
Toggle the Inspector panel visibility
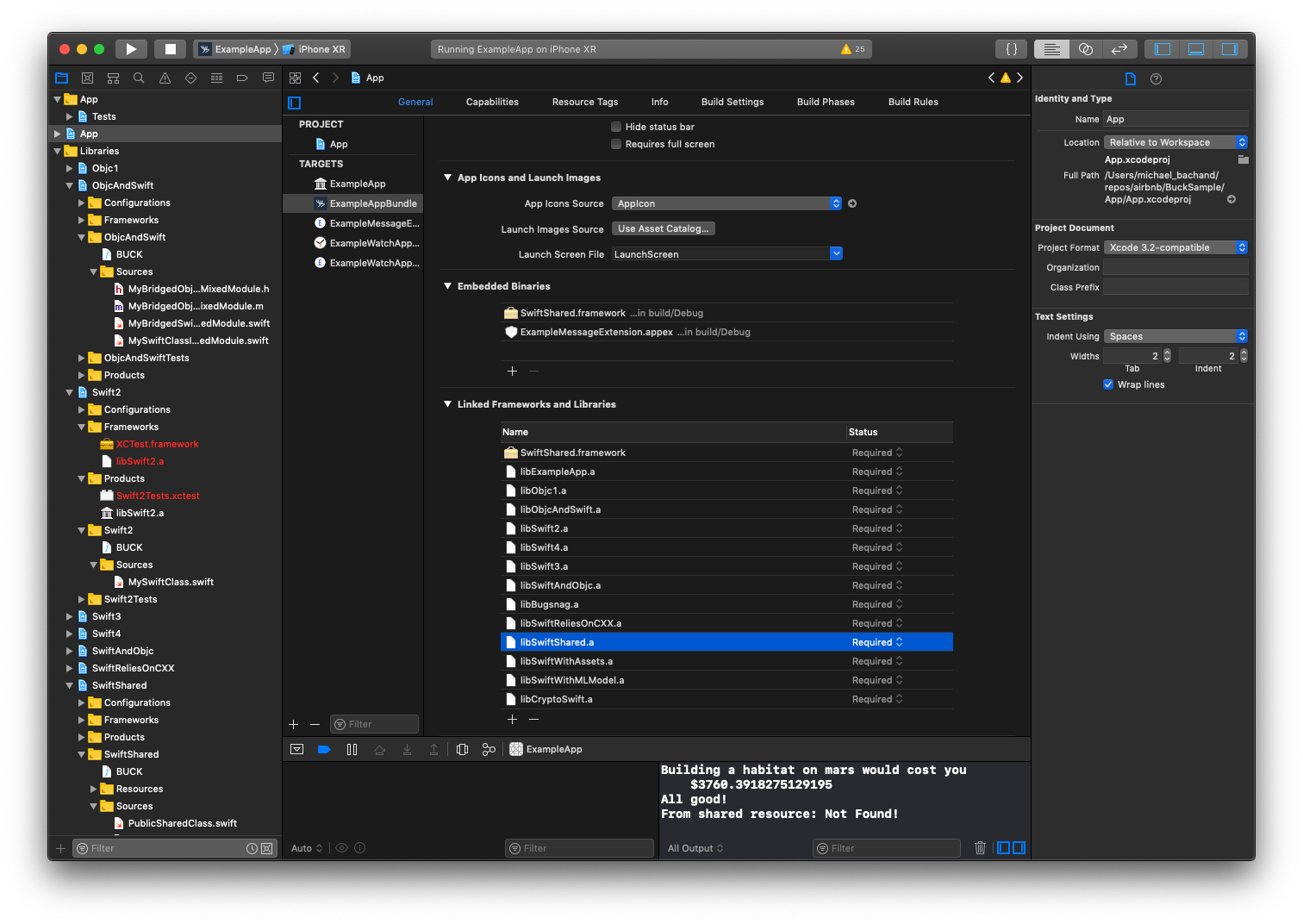tap(1230, 49)
